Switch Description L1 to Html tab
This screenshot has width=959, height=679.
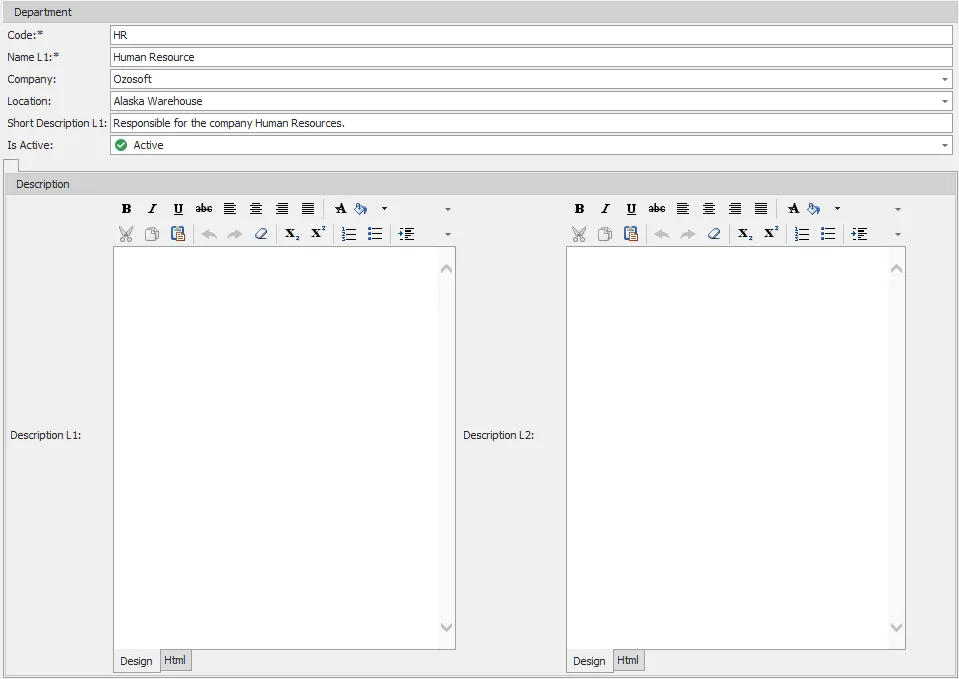point(175,661)
